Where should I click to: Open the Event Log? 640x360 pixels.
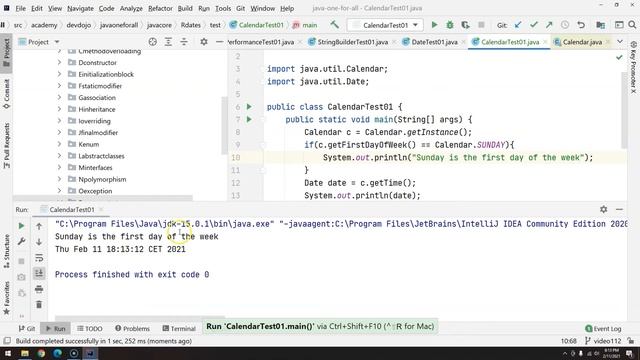603,328
